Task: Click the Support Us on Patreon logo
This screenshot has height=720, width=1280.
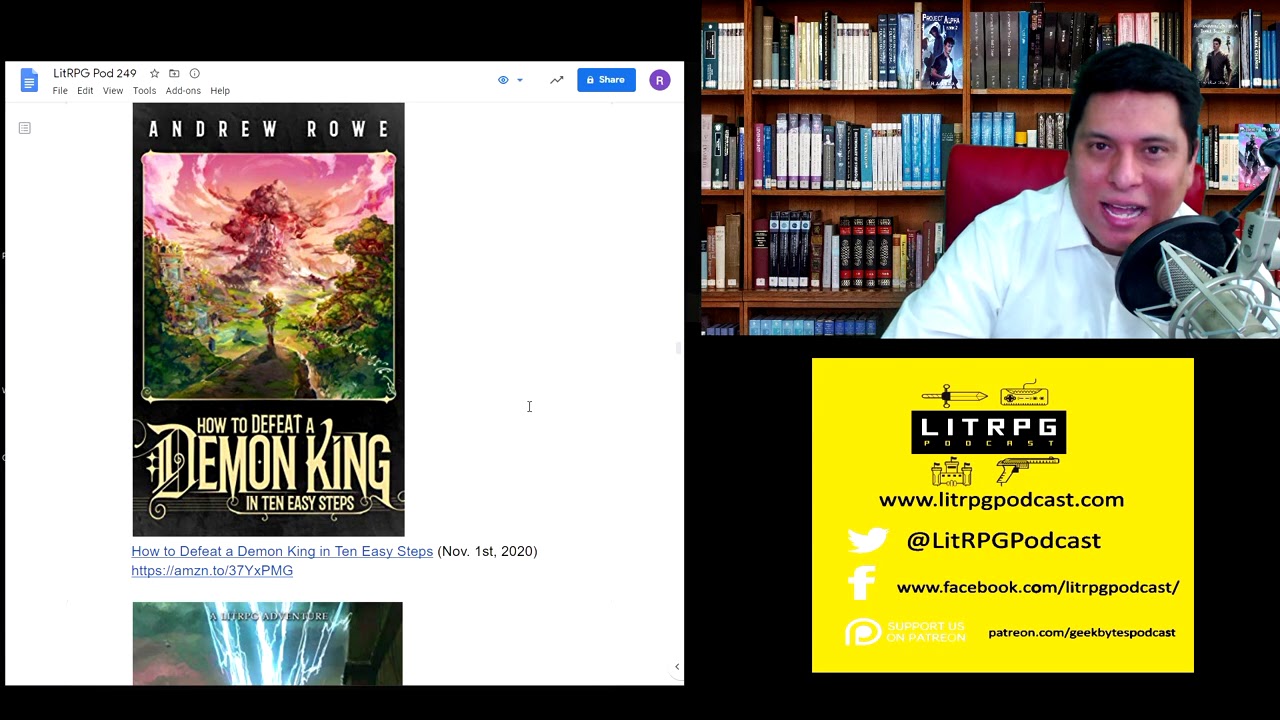Action: click(905, 633)
